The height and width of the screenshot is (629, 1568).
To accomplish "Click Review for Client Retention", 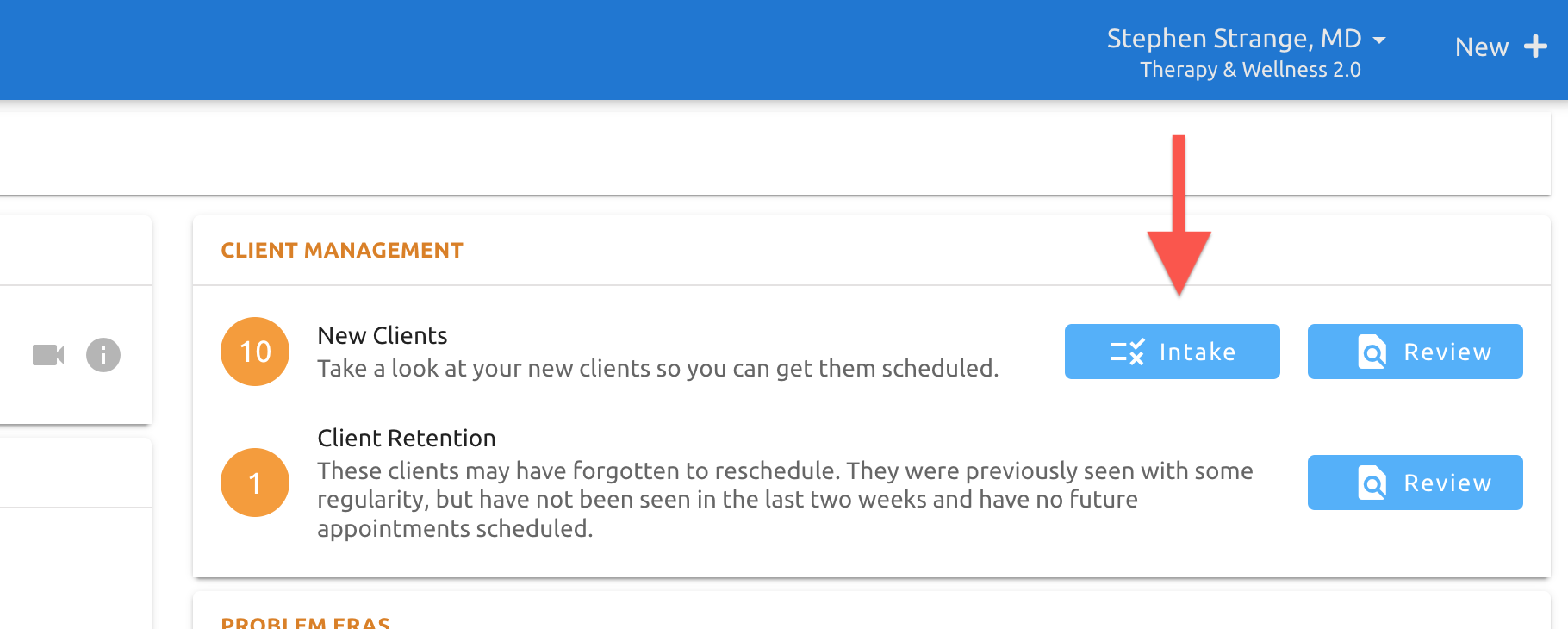I will pyautogui.click(x=1415, y=483).
